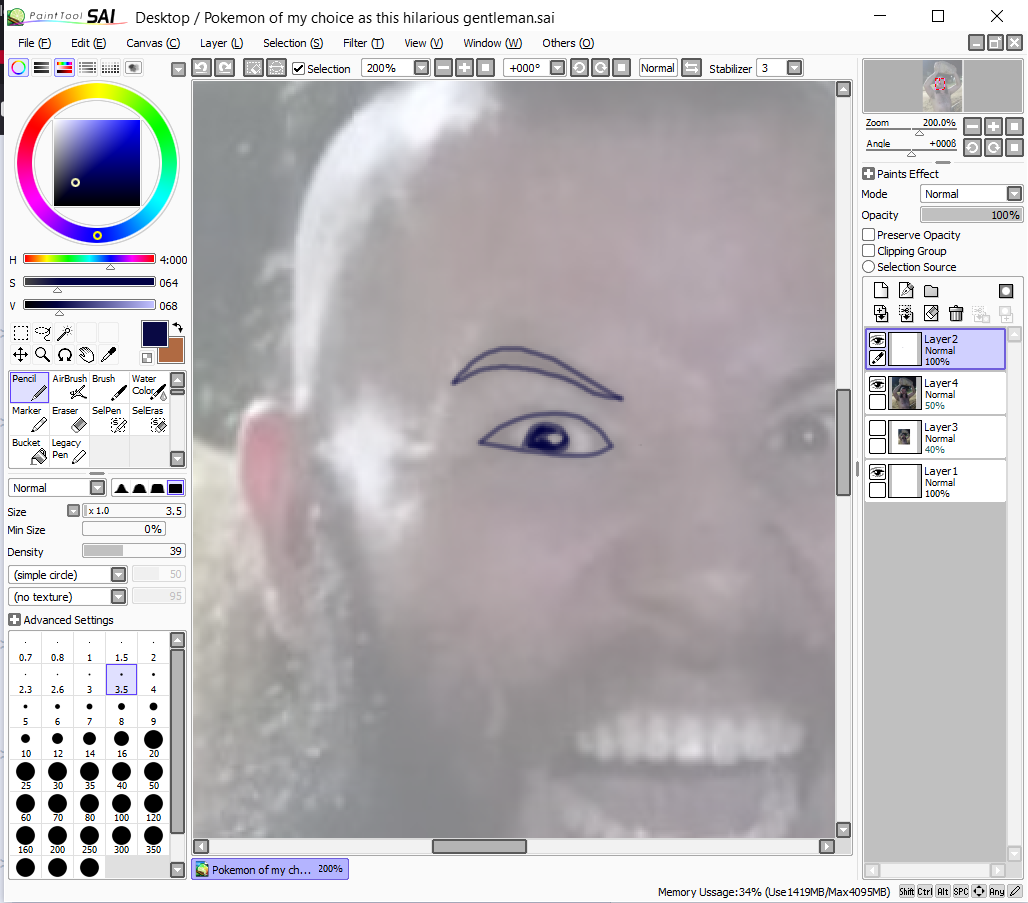Switch to the Pokemon of my ch… document tab

pyautogui.click(x=270, y=869)
